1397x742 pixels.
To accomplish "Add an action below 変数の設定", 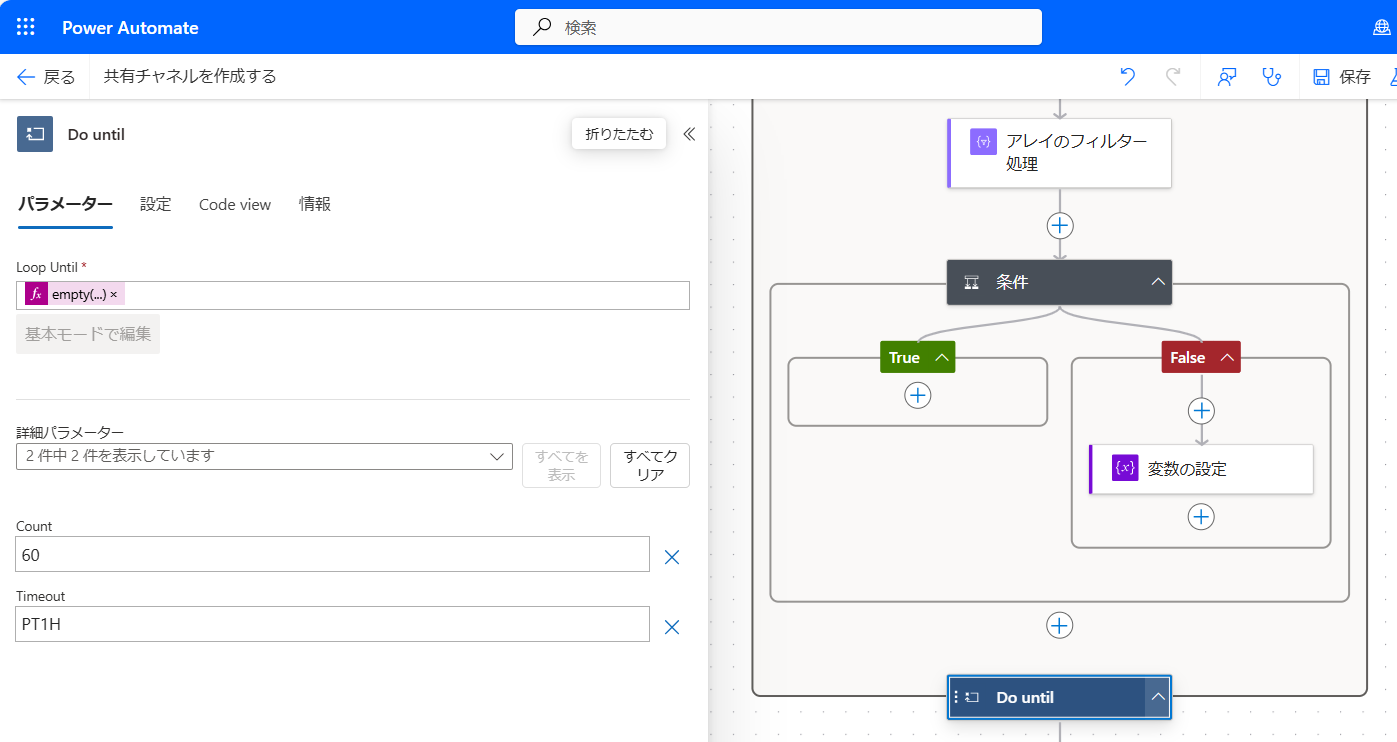I will tap(1201, 516).
